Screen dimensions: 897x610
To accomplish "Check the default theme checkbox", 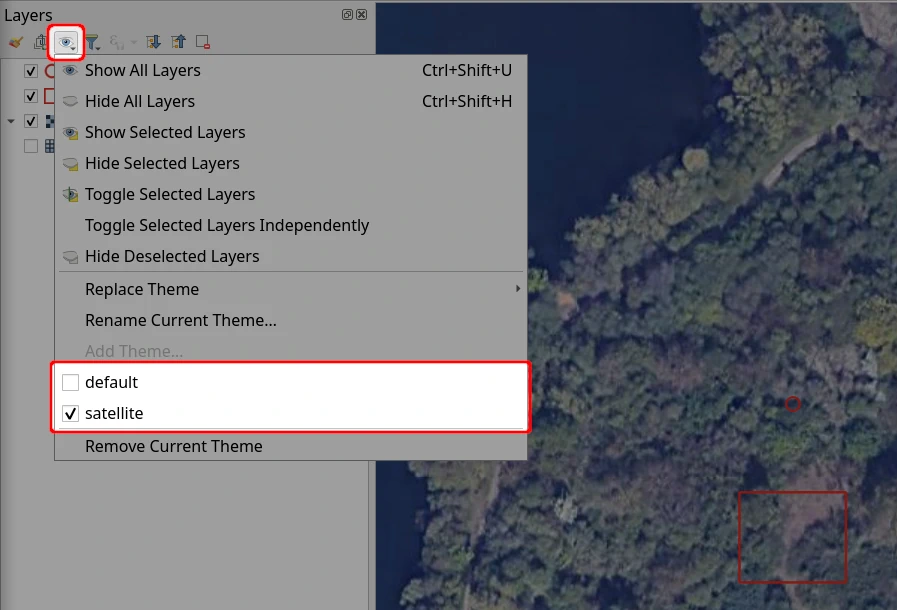I will (70, 382).
